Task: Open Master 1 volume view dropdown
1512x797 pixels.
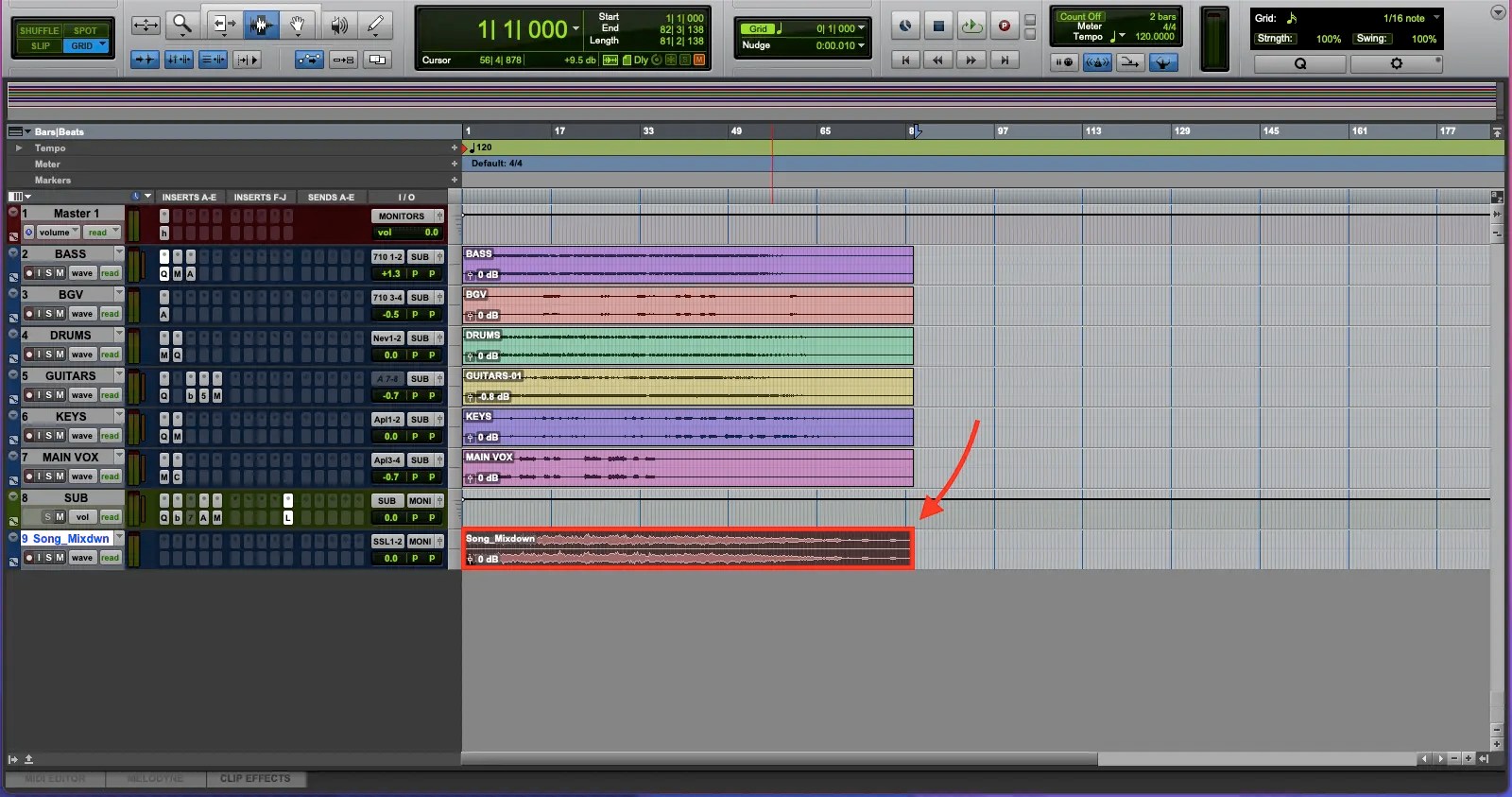Action: (58, 233)
